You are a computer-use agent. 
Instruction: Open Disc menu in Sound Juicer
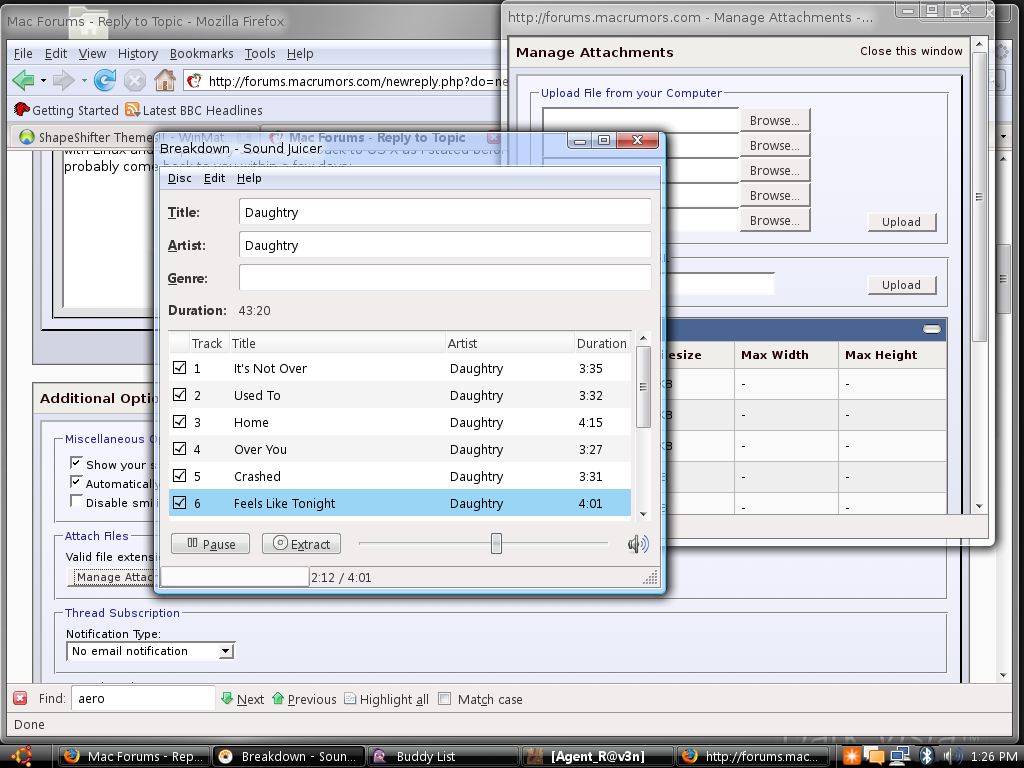pos(180,178)
